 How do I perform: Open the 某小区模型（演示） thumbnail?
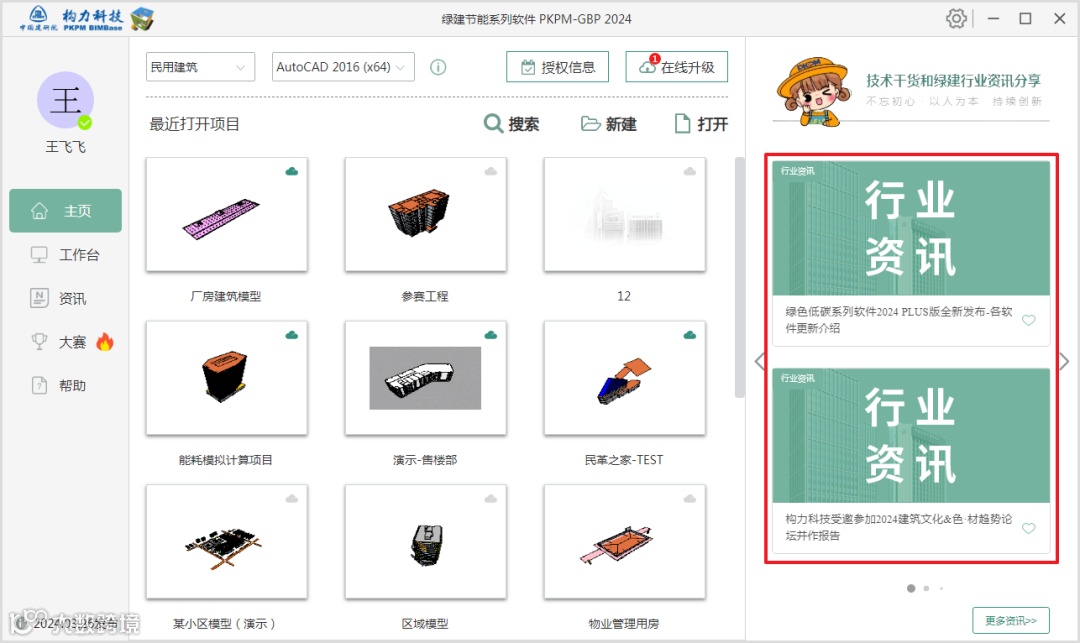pos(227,542)
